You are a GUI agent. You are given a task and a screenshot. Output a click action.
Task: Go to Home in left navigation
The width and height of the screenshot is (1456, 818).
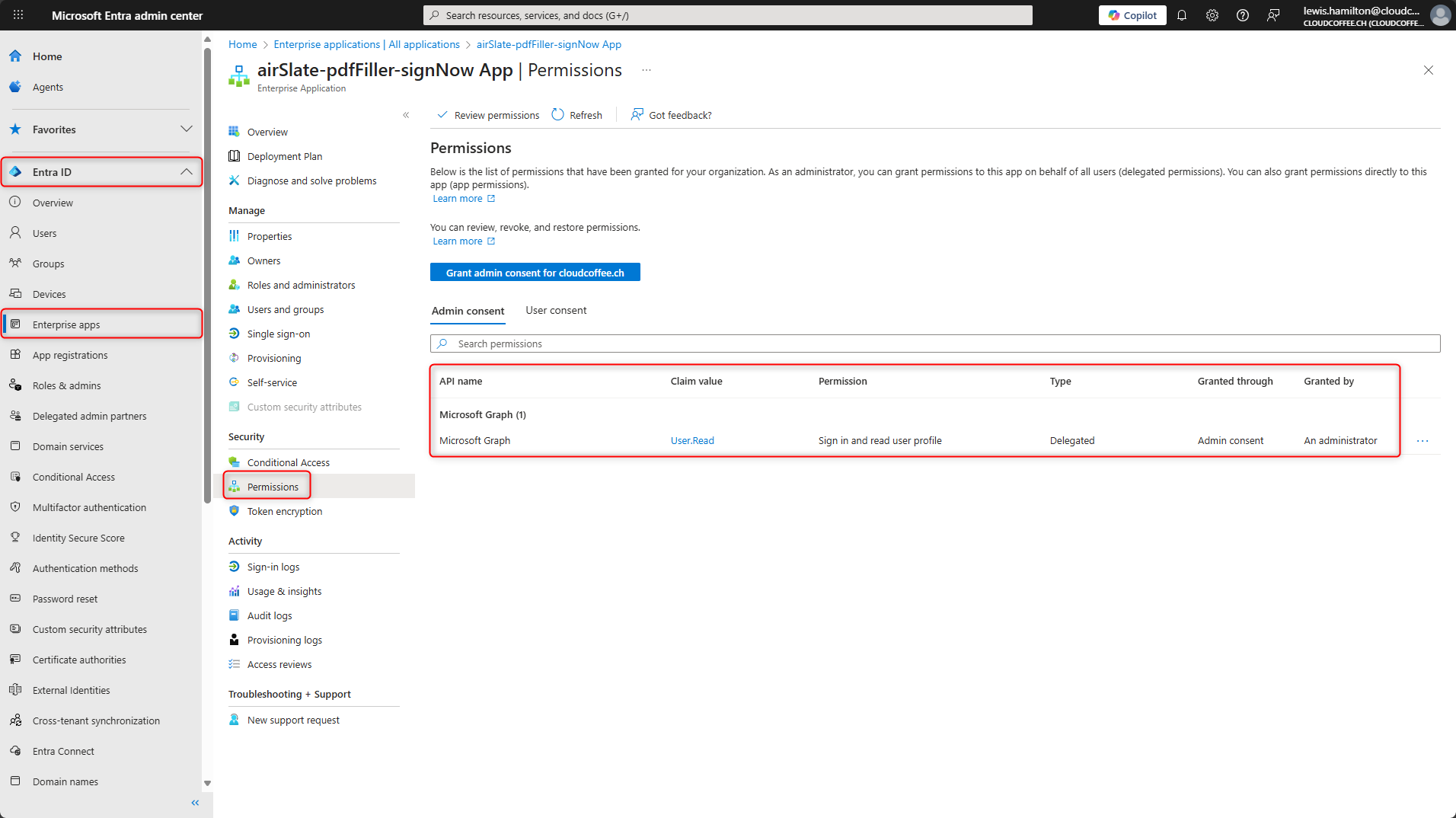[47, 56]
